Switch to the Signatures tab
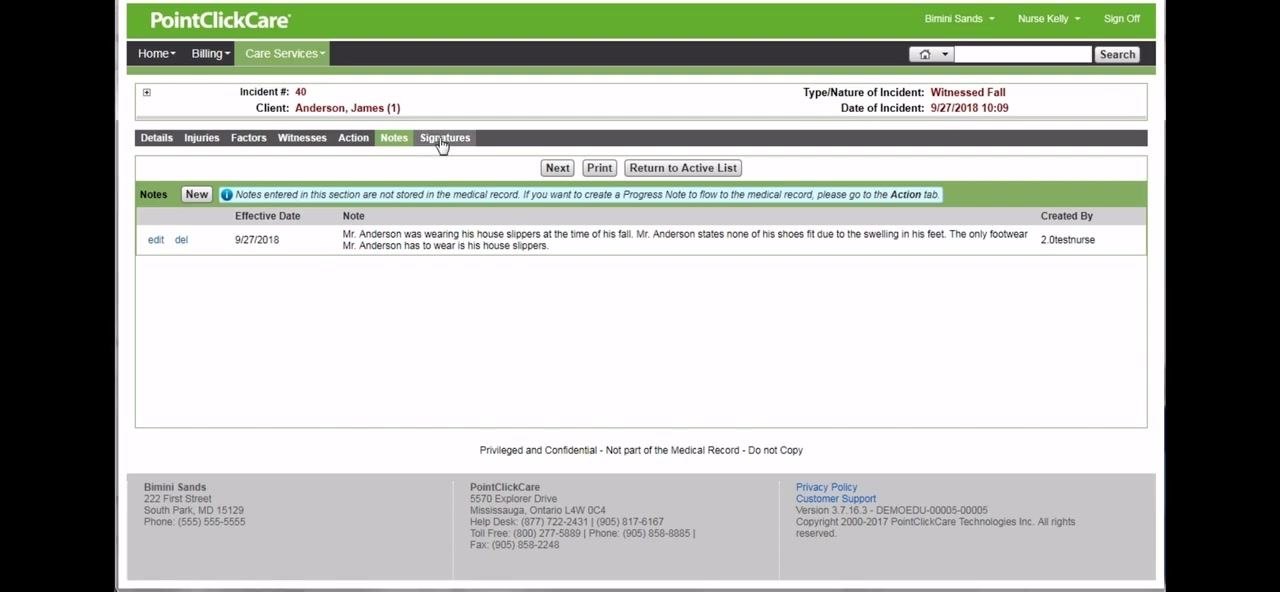1280x592 pixels. tap(445, 138)
